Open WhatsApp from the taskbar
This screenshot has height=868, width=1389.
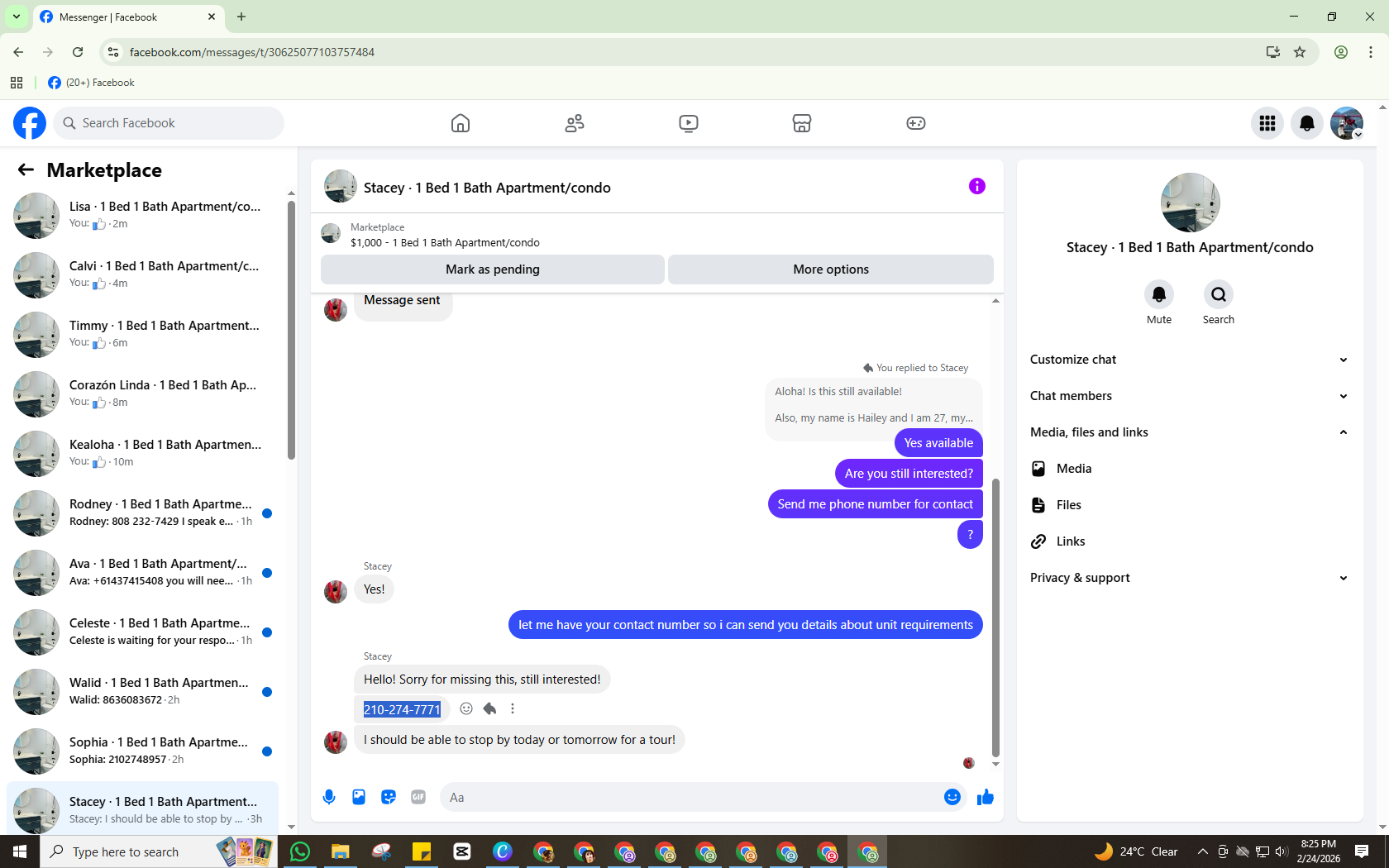(300, 851)
